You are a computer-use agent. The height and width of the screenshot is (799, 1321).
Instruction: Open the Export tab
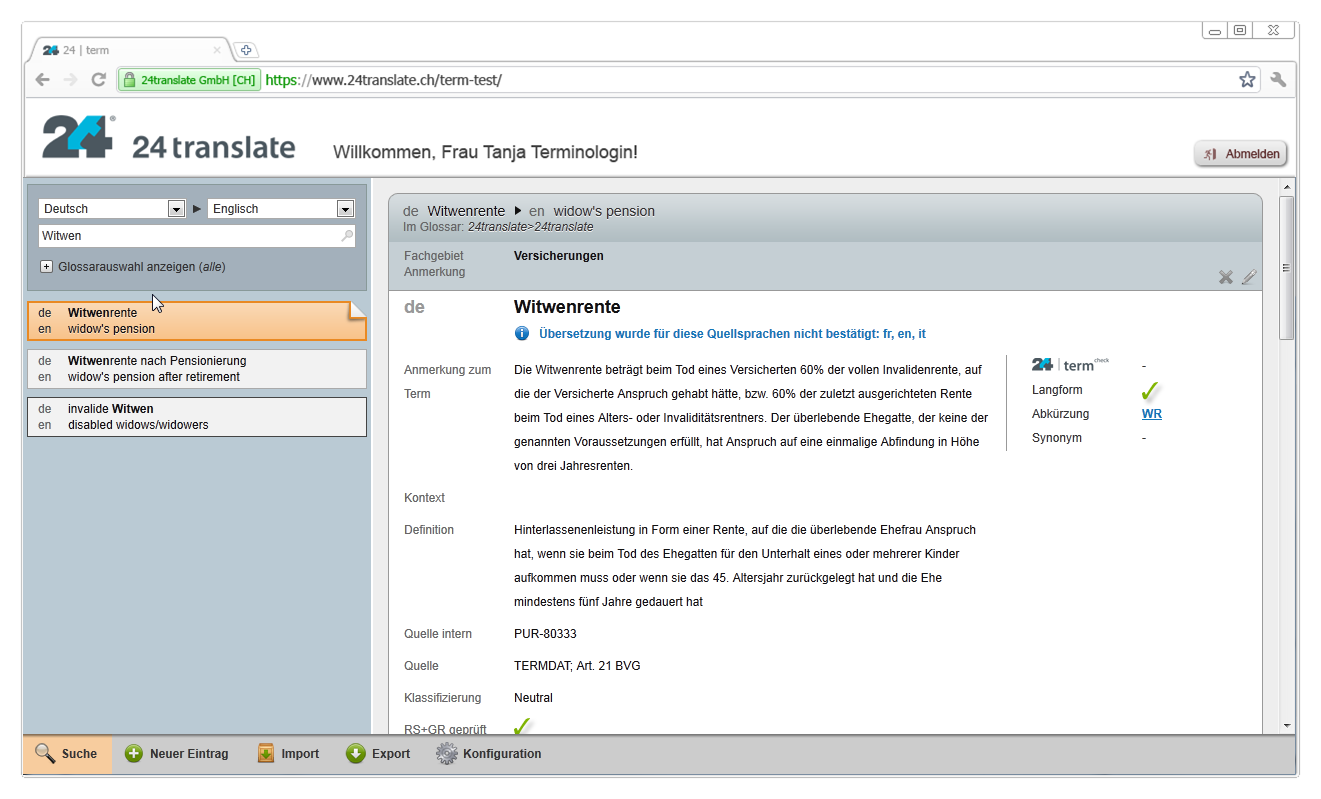[x=378, y=754]
